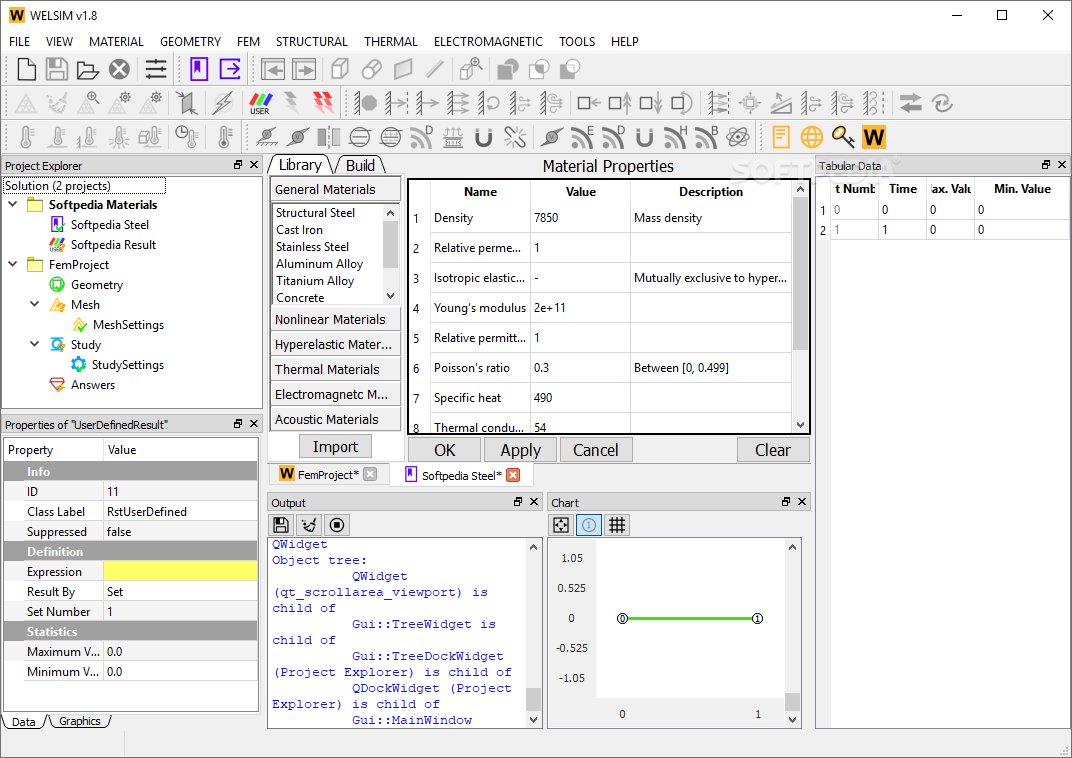Click the orange notes document icon
The height and width of the screenshot is (758, 1072).
(x=781, y=137)
